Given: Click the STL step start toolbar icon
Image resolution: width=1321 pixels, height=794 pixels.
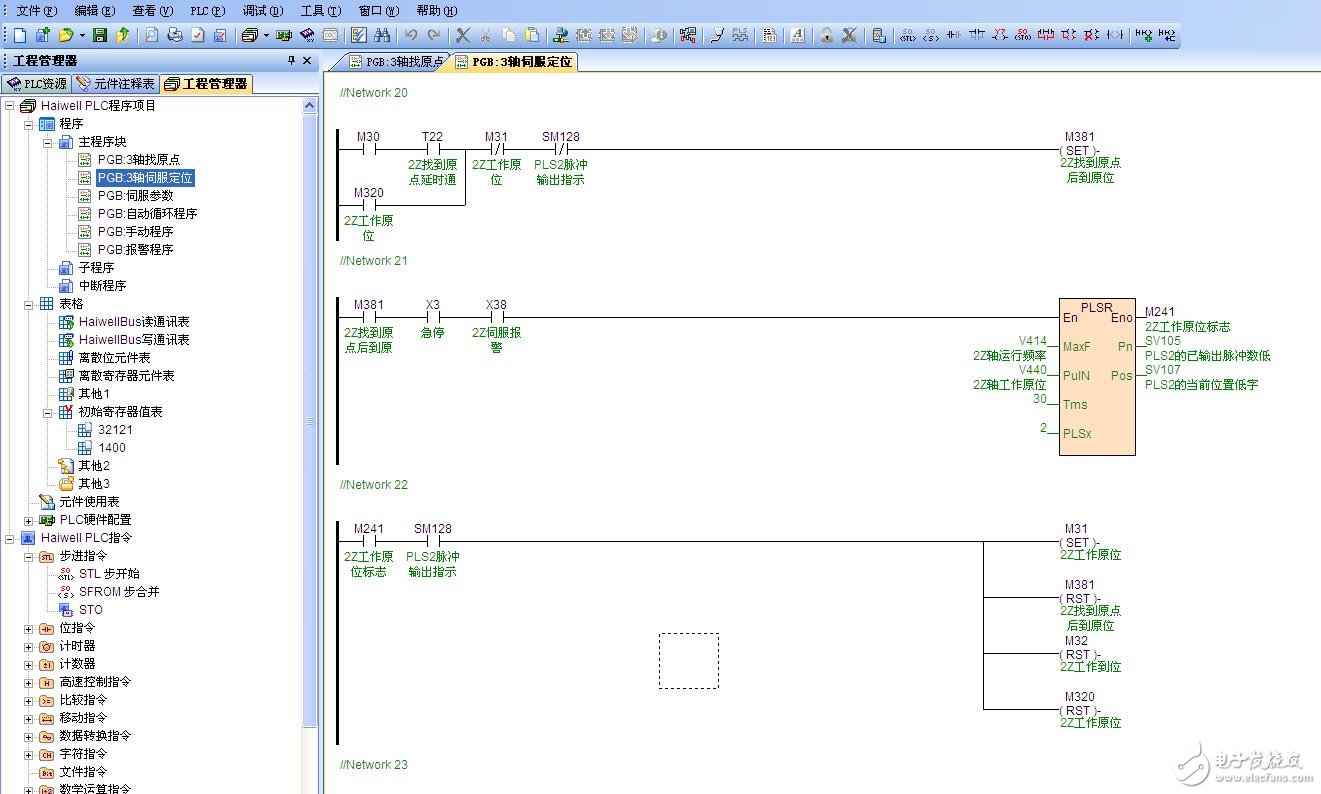Looking at the screenshot, I should pos(907,35).
